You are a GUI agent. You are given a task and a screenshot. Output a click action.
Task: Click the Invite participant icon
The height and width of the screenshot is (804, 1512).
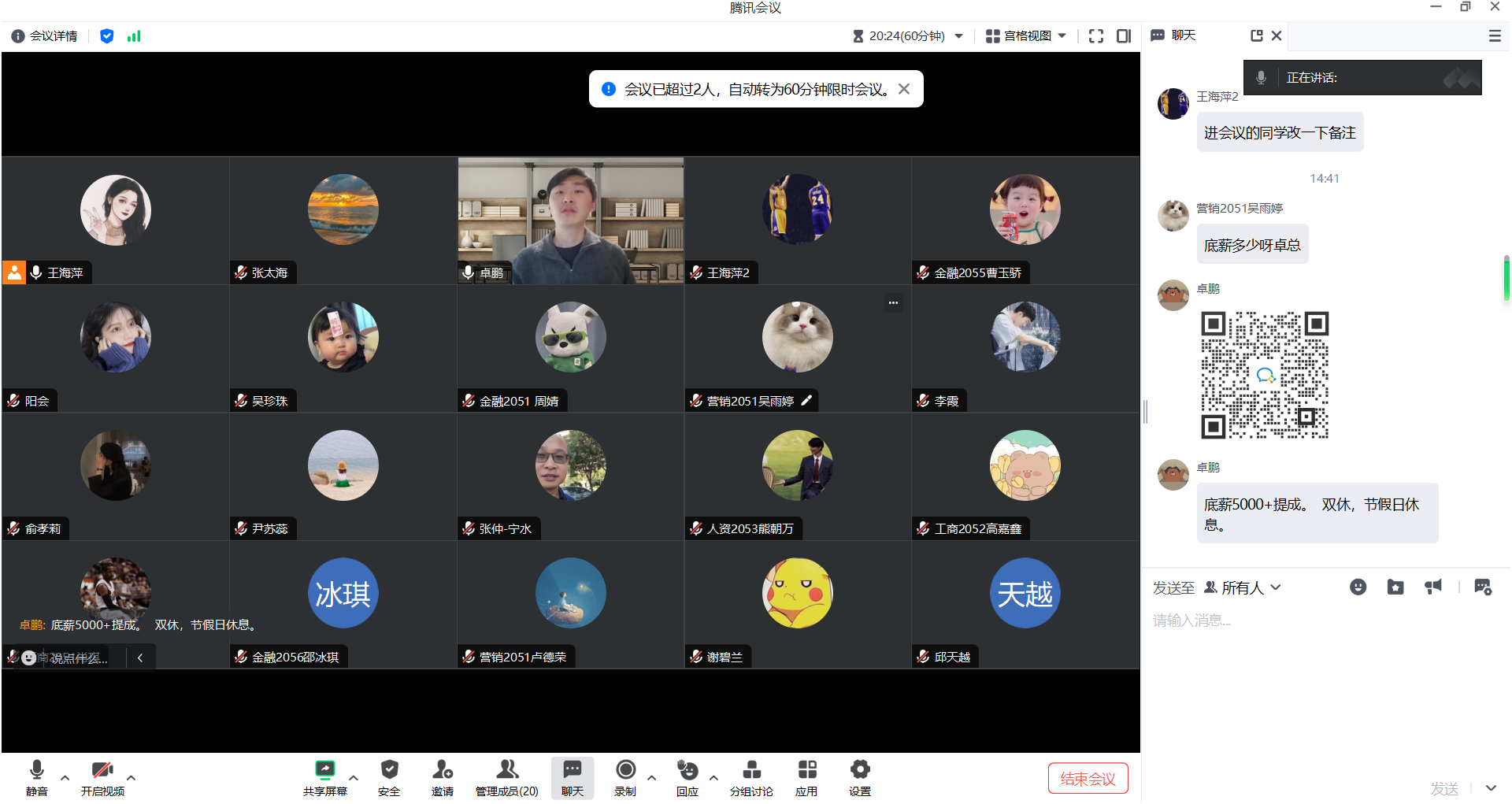pyautogui.click(x=442, y=776)
